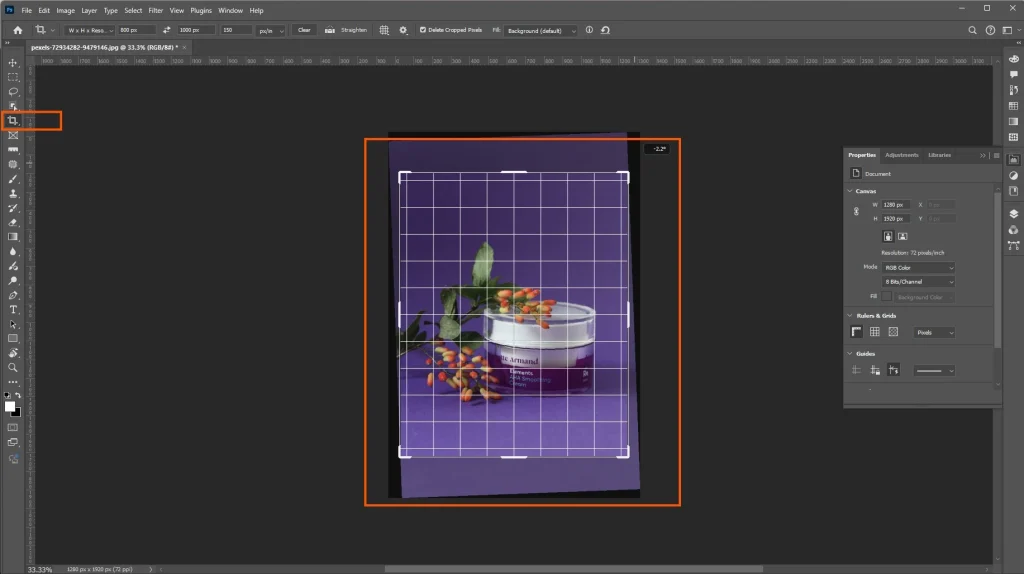Open the crop ratio preset dropdown

[89, 30]
